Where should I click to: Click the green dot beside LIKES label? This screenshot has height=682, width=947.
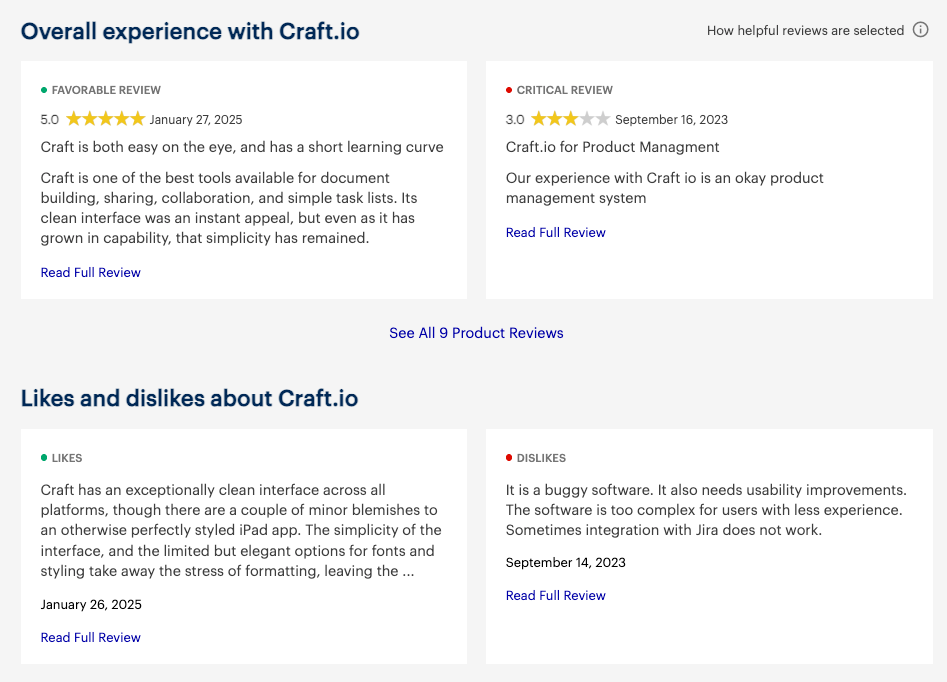44,458
